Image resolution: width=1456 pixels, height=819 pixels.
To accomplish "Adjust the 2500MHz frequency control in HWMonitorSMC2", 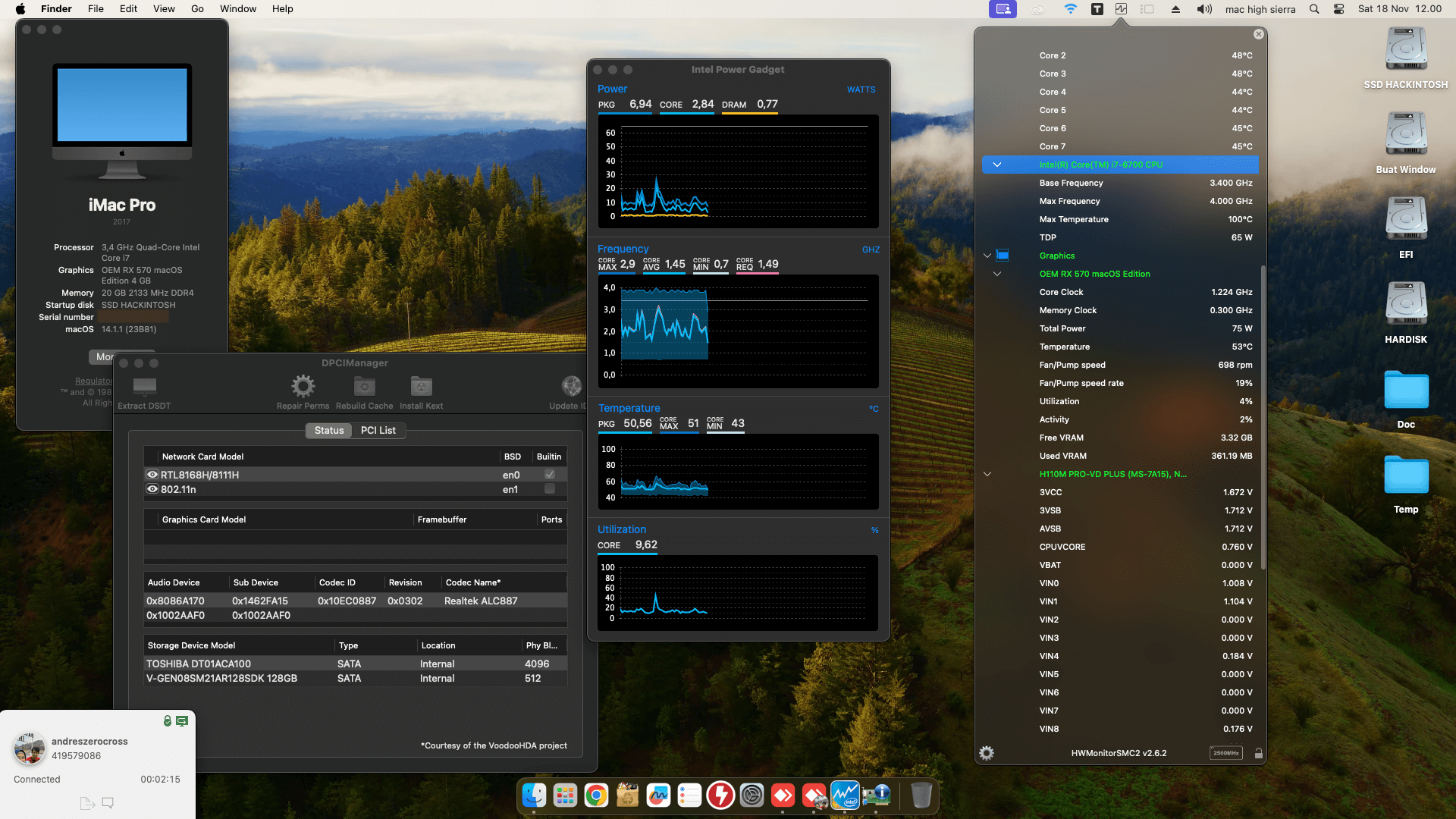I will pos(1225,753).
